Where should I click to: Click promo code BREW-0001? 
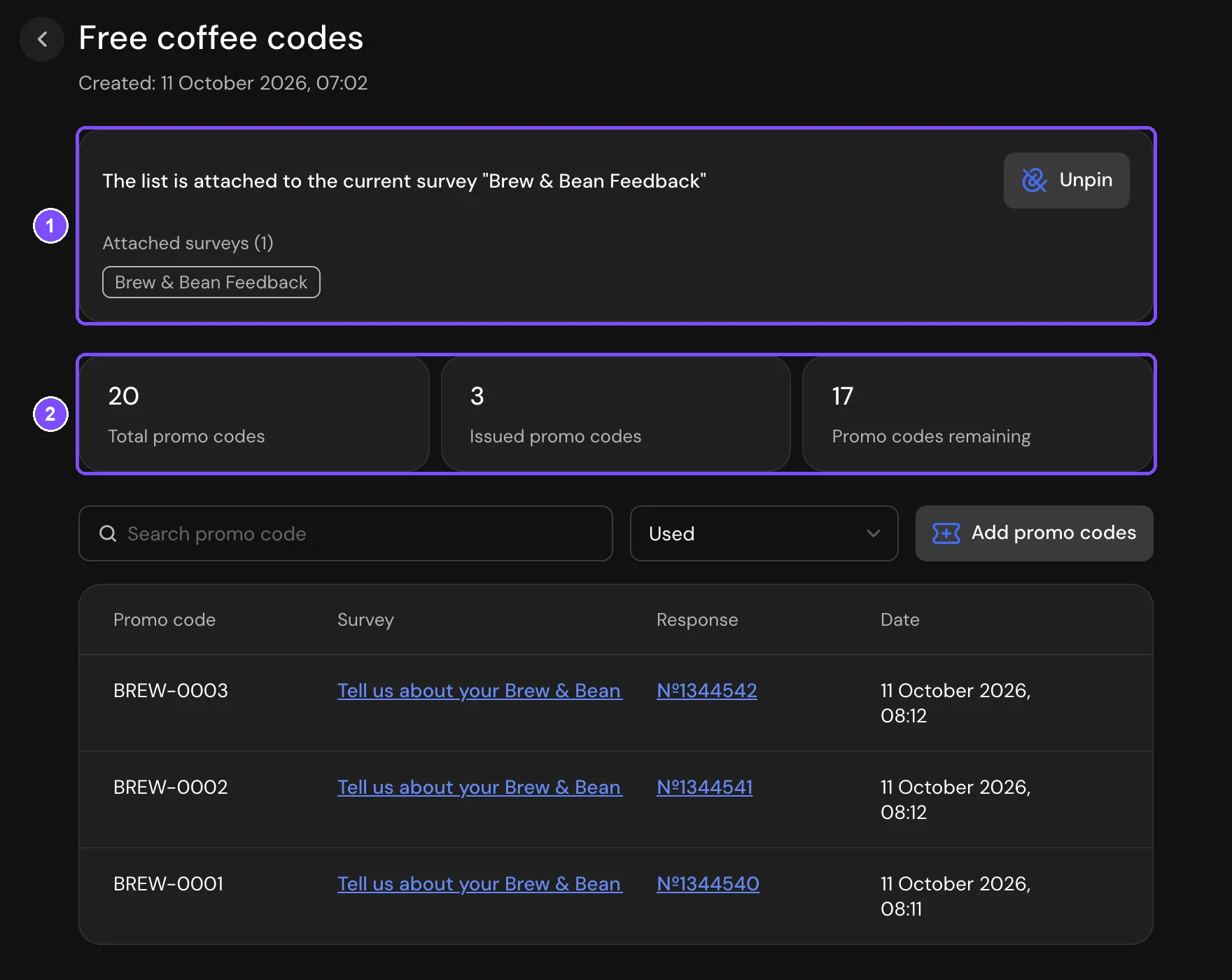tap(169, 884)
